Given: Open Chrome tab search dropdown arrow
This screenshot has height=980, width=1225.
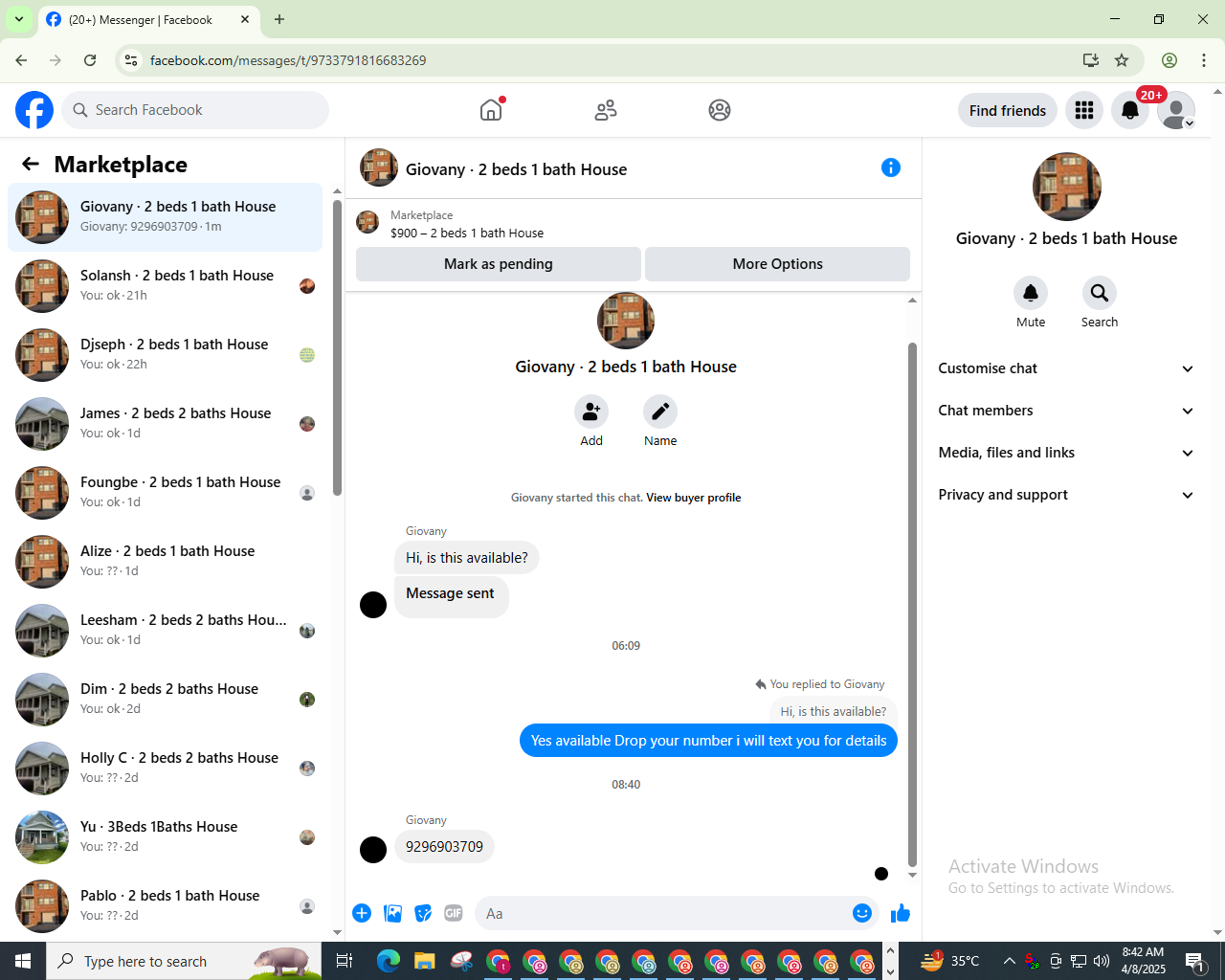Looking at the screenshot, I should click(19, 19).
